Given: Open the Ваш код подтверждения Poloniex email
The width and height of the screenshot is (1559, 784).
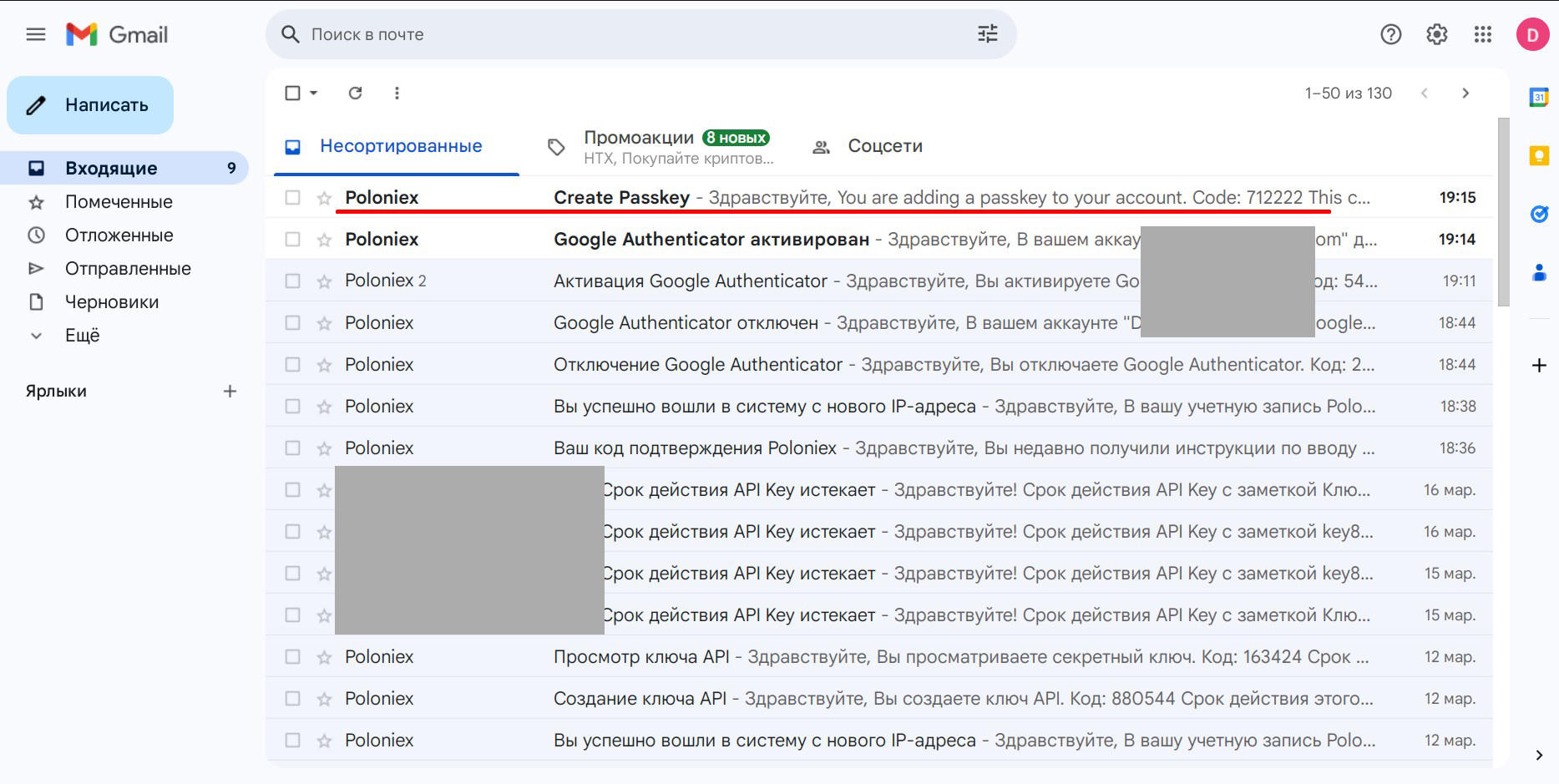Looking at the screenshot, I should [x=879, y=448].
